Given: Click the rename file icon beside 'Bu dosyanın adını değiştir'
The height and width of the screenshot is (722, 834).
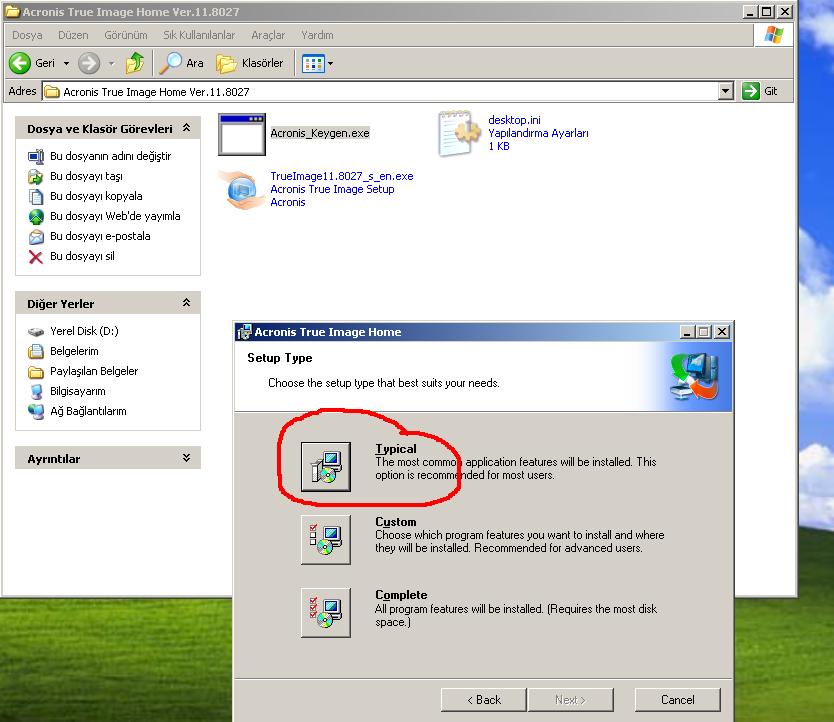Looking at the screenshot, I should (x=36, y=156).
